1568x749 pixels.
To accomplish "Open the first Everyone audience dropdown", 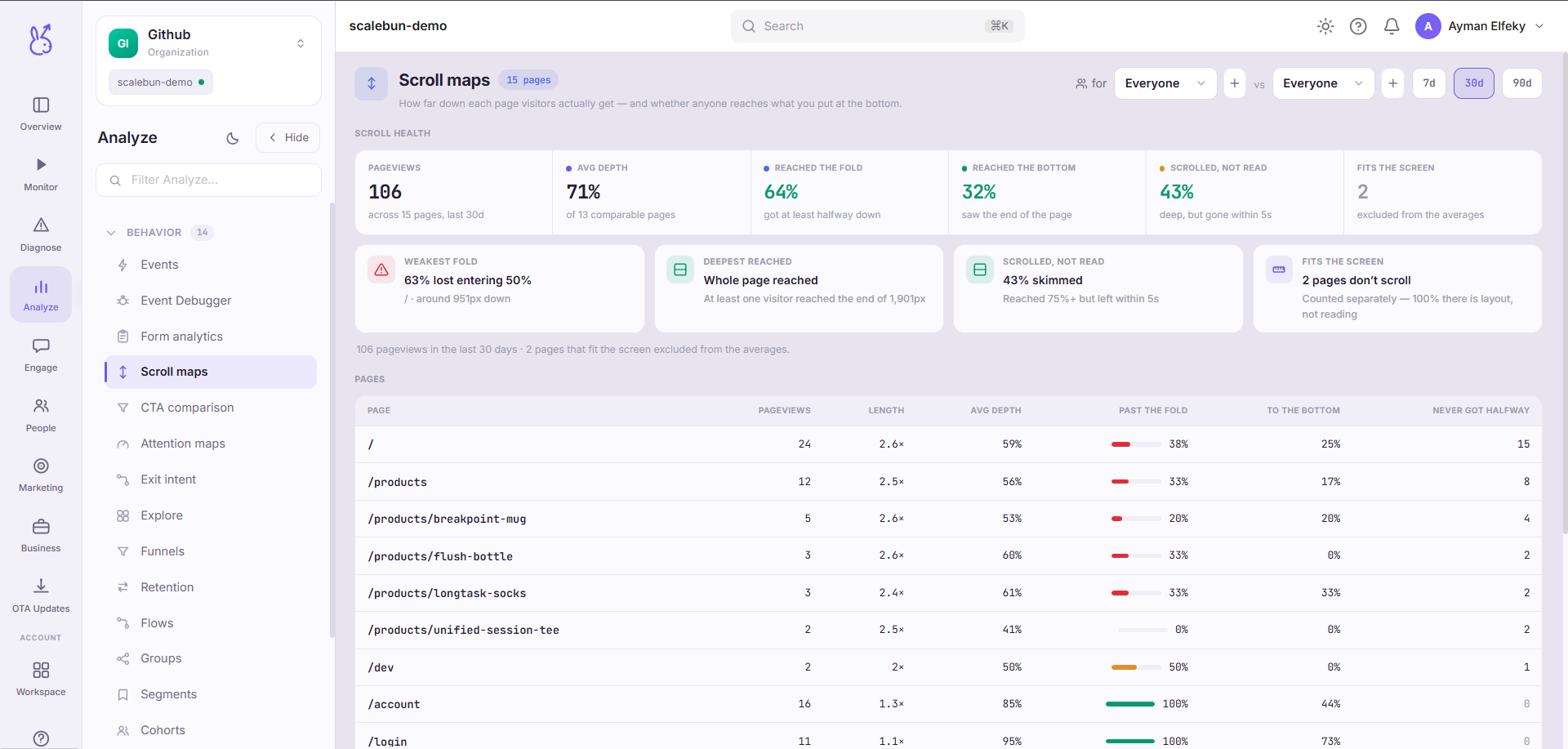I will pyautogui.click(x=1165, y=83).
